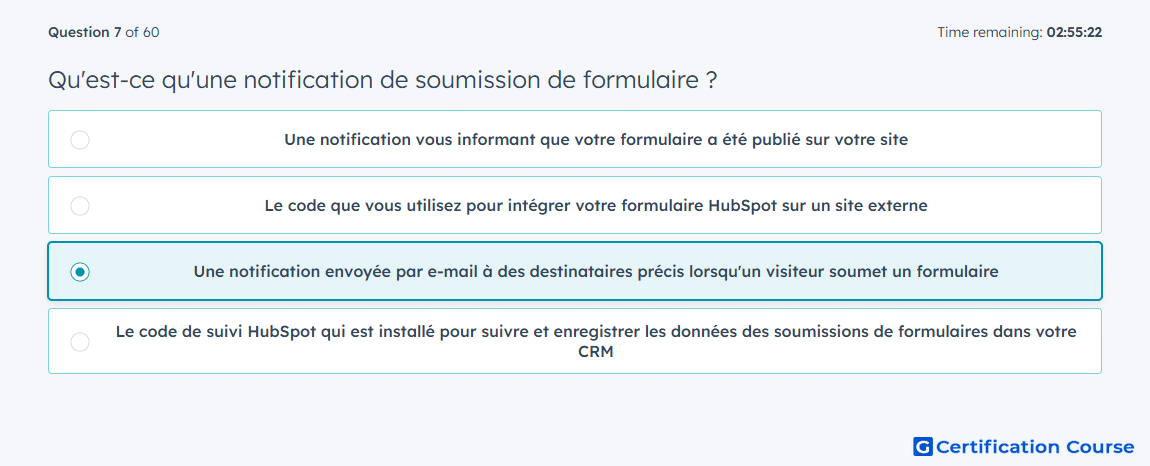Click the selected radio for e-mail notification answer

[80, 272]
